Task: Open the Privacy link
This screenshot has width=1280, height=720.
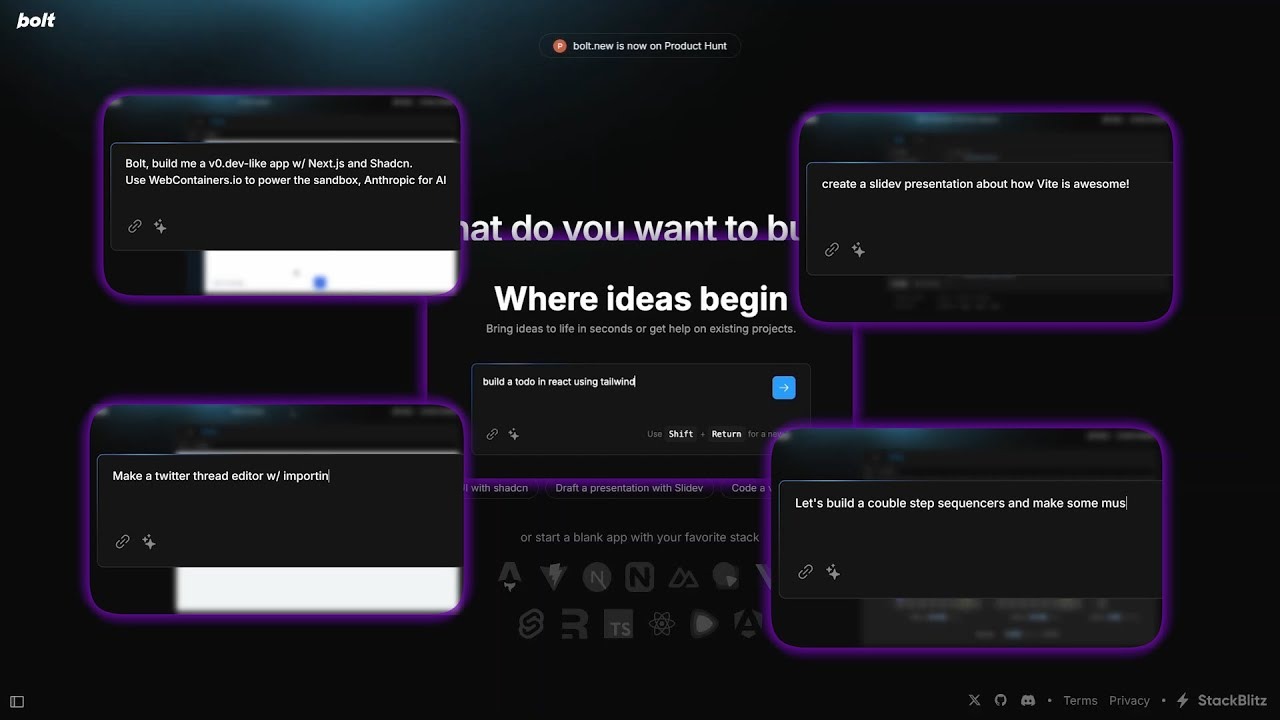Action: (x=1129, y=700)
